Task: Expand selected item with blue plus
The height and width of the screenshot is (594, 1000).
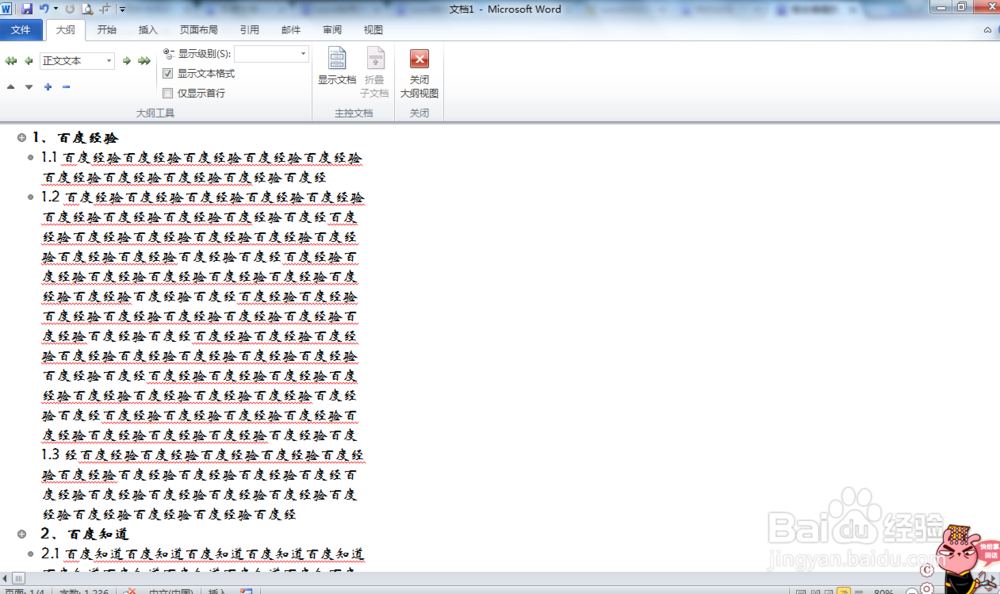Action: pyautogui.click(x=48, y=87)
